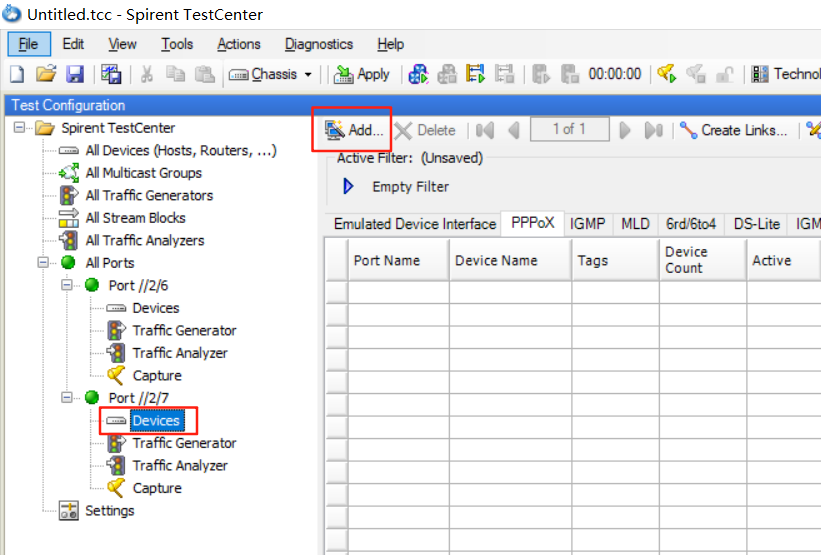This screenshot has width=821, height=555.
Task: Select Traffic Generator under Port //2/7
Action: (x=184, y=443)
